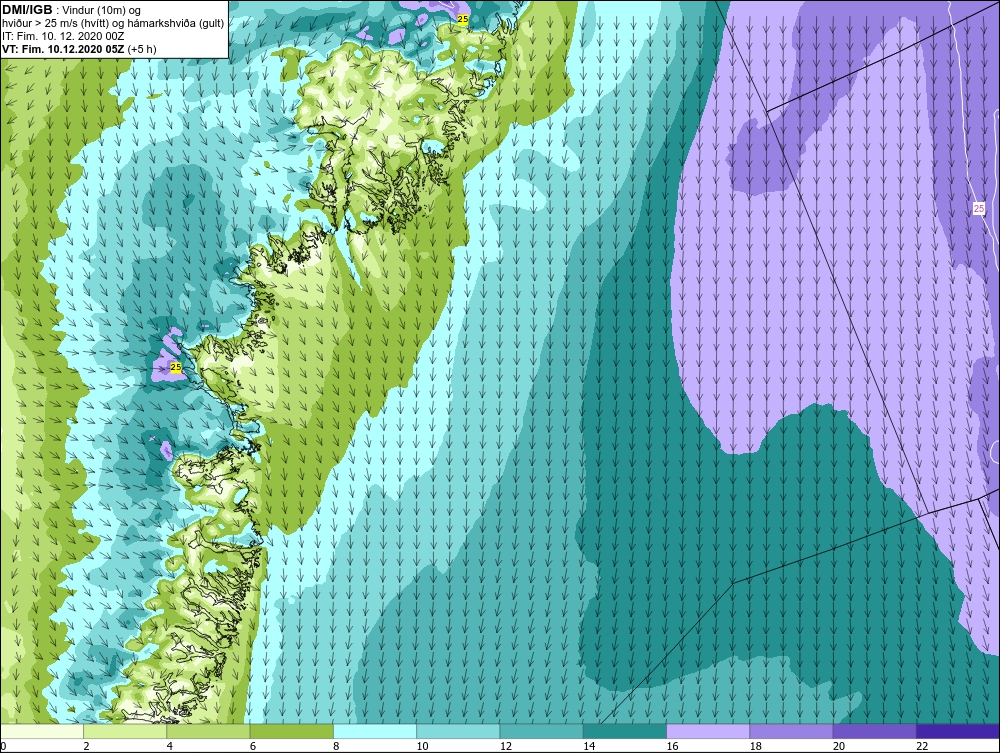
Task: Click the '6' value on the color scale
Action: (253, 747)
